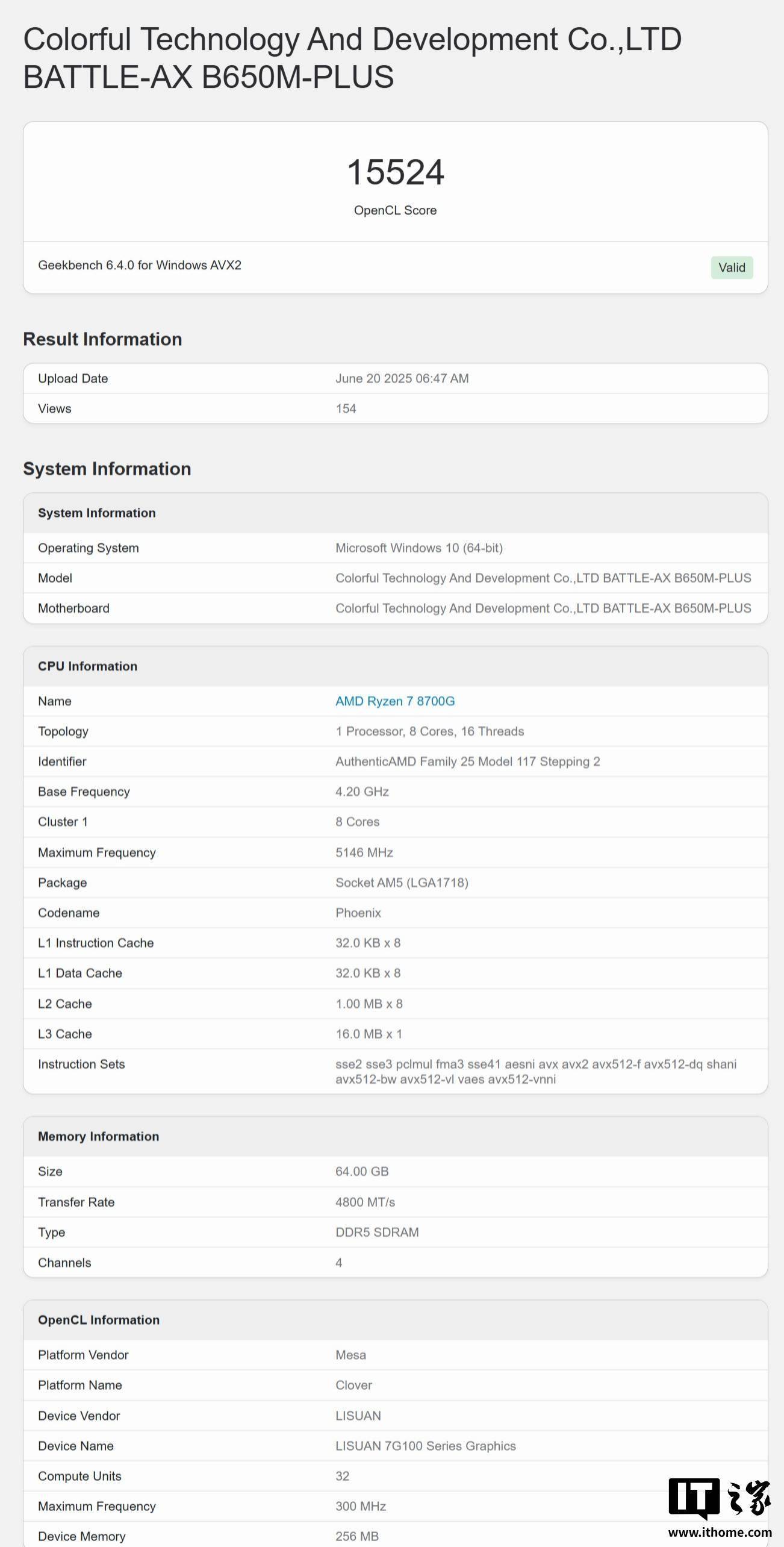Click the Memory Information header

pos(99,1136)
